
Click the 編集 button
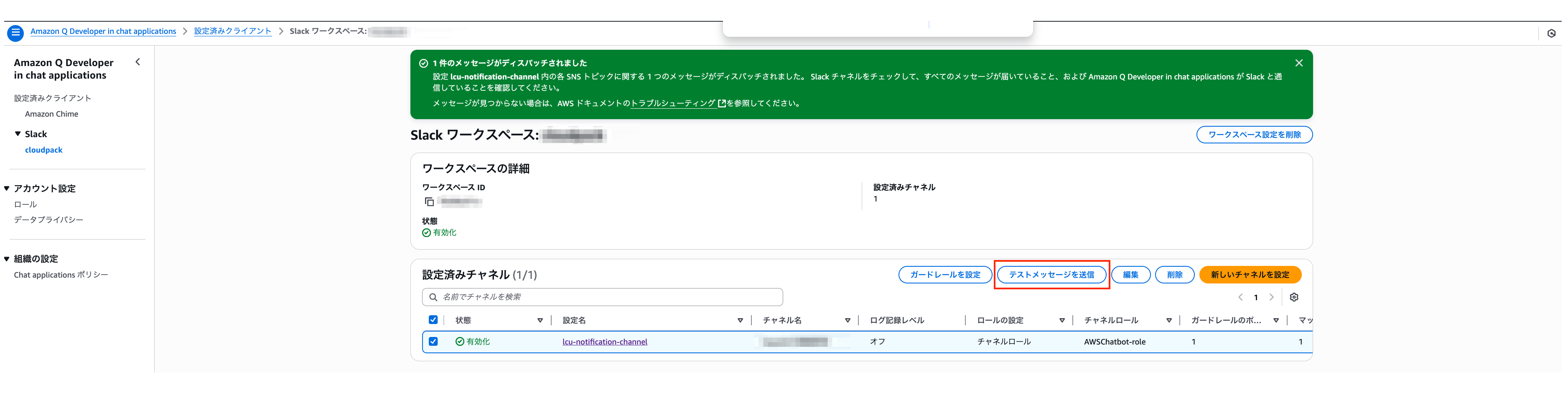pos(1130,275)
